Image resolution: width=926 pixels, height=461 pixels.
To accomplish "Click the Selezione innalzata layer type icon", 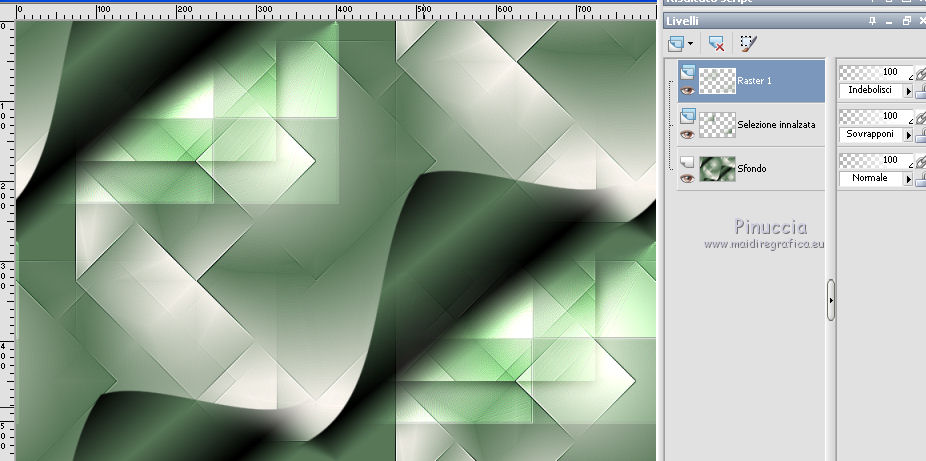I will pyautogui.click(x=687, y=116).
